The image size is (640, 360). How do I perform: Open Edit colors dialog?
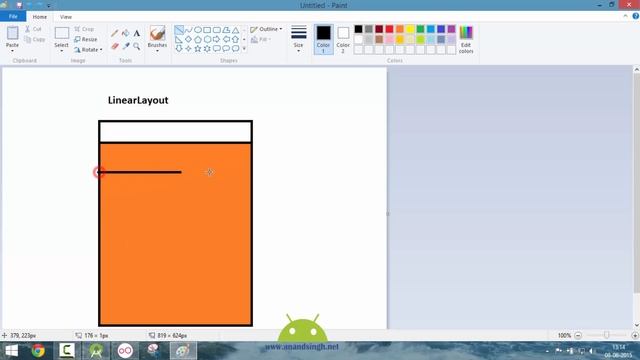coord(466,40)
